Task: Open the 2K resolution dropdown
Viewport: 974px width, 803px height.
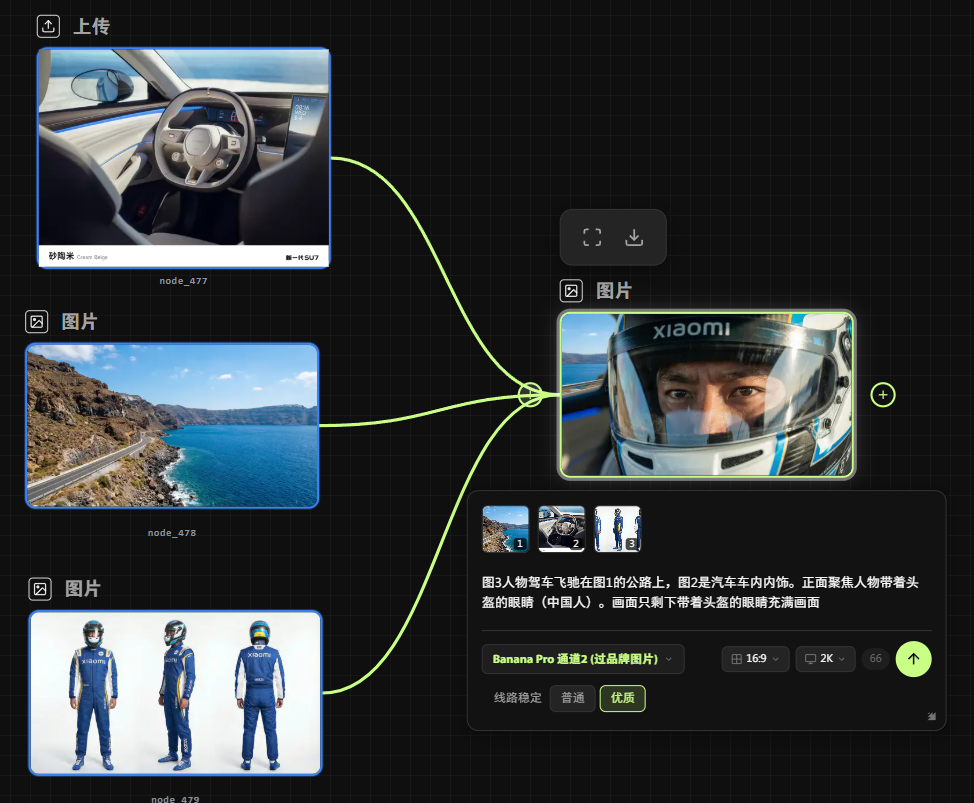Action: [x=825, y=659]
